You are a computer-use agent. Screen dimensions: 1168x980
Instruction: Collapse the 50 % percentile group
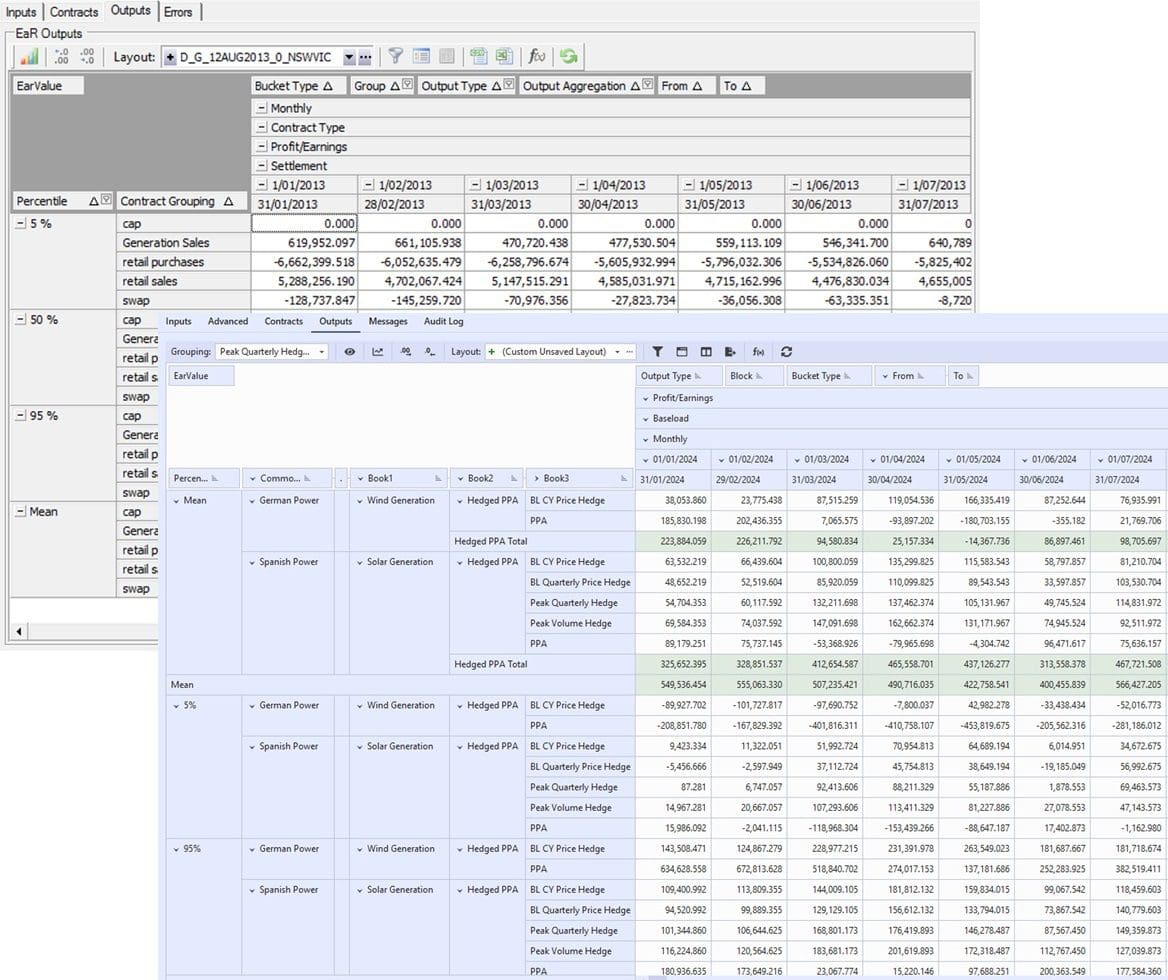pos(21,319)
